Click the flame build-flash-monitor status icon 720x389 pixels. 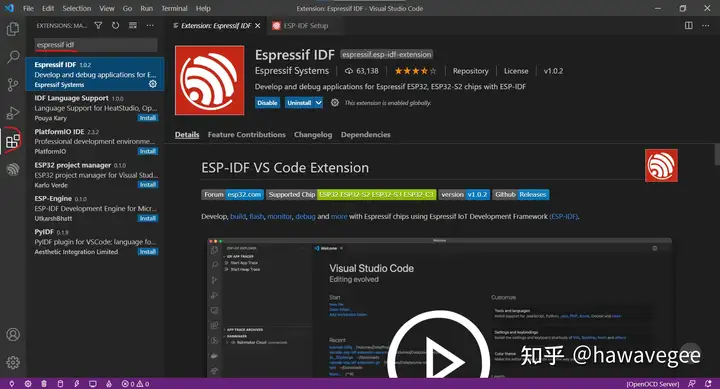[x=109, y=383]
